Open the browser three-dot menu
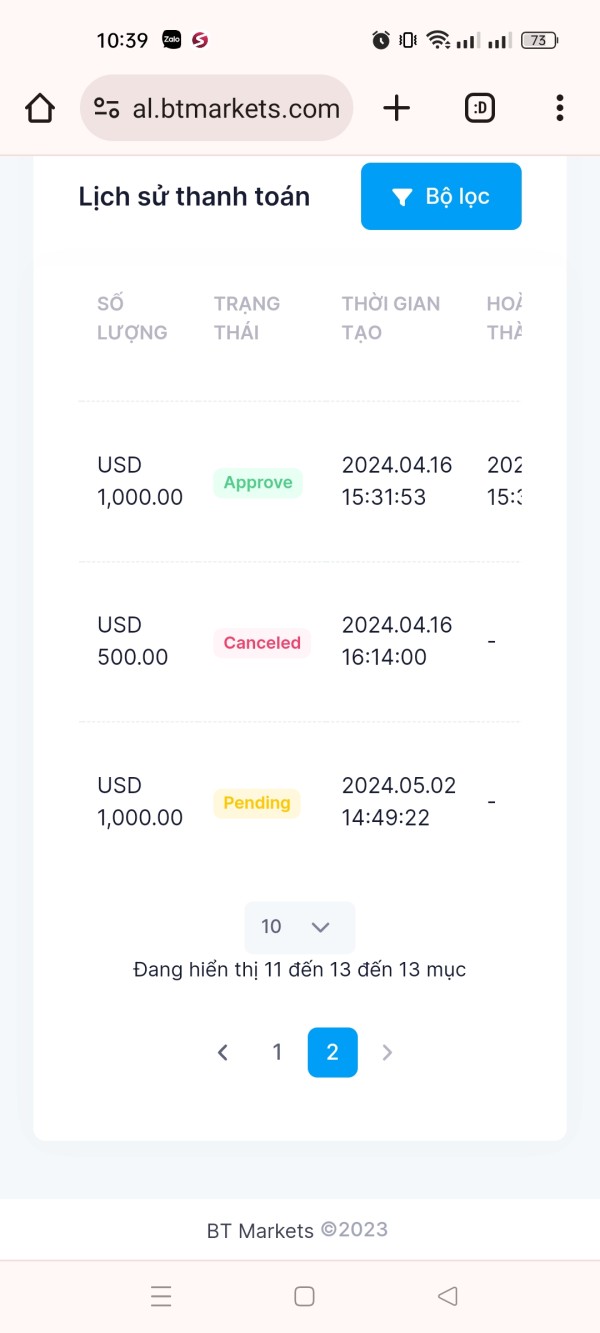This screenshot has height=1333, width=600. coord(559,108)
